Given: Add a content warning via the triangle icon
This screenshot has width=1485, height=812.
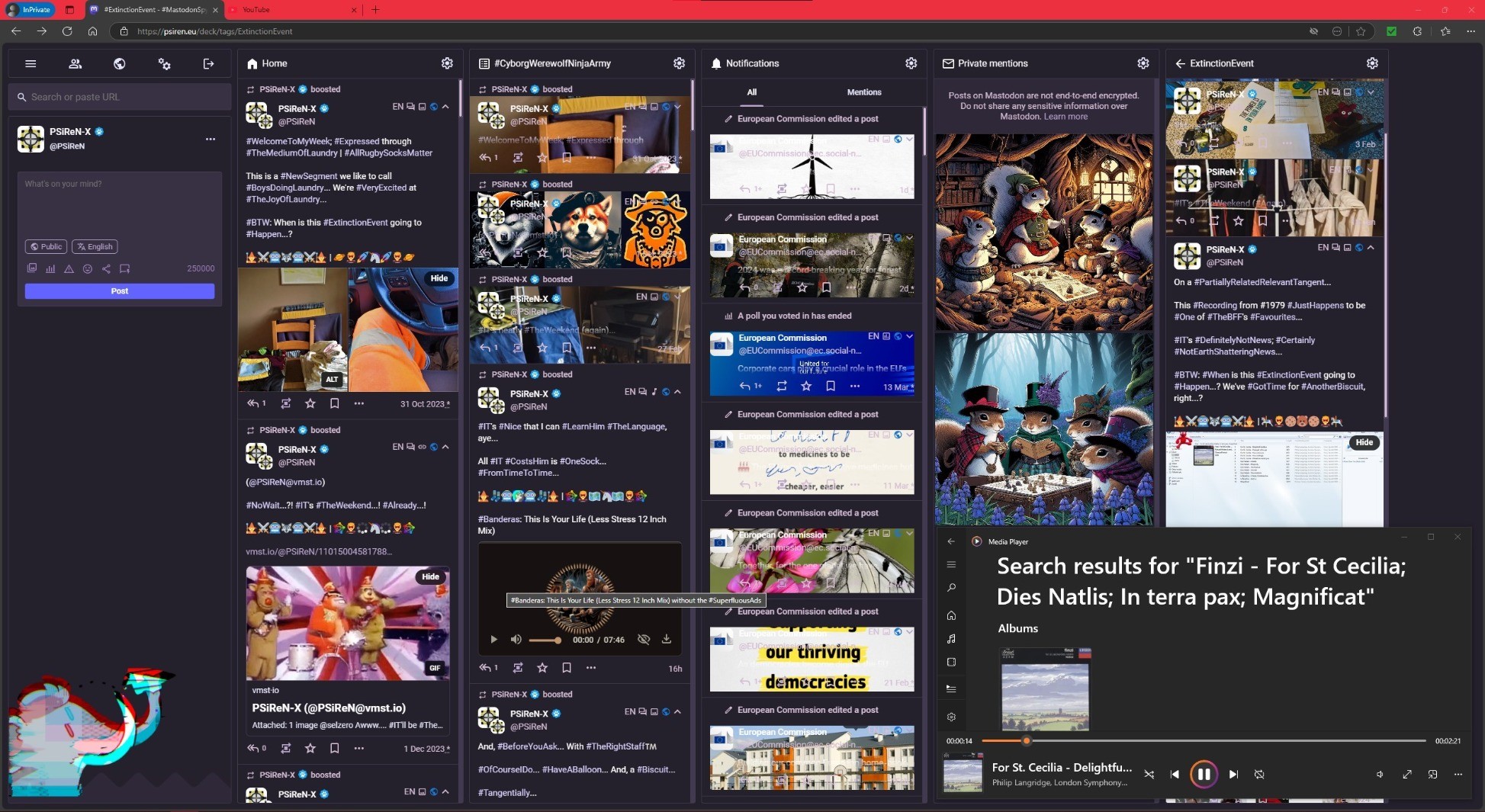Looking at the screenshot, I should point(69,268).
